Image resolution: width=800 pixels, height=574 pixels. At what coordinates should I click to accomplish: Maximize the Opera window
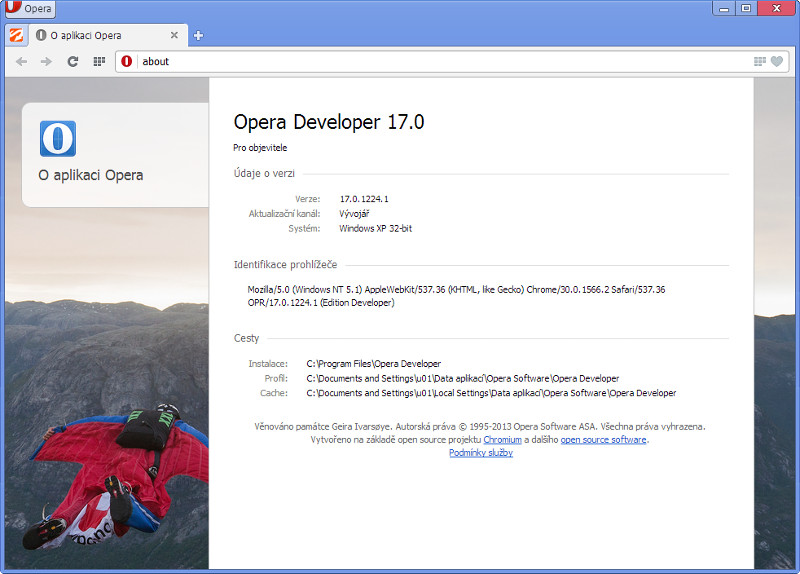click(746, 8)
